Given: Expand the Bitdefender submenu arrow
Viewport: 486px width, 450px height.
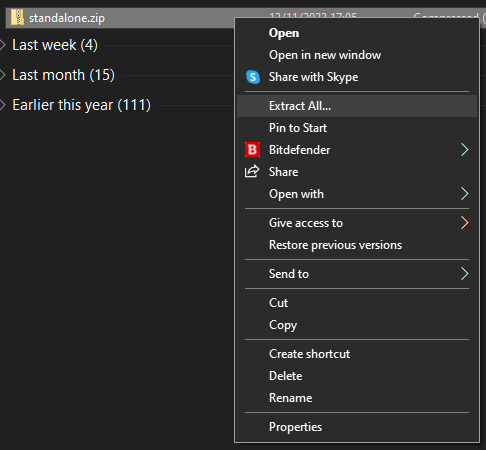Looking at the screenshot, I should click(465, 150).
